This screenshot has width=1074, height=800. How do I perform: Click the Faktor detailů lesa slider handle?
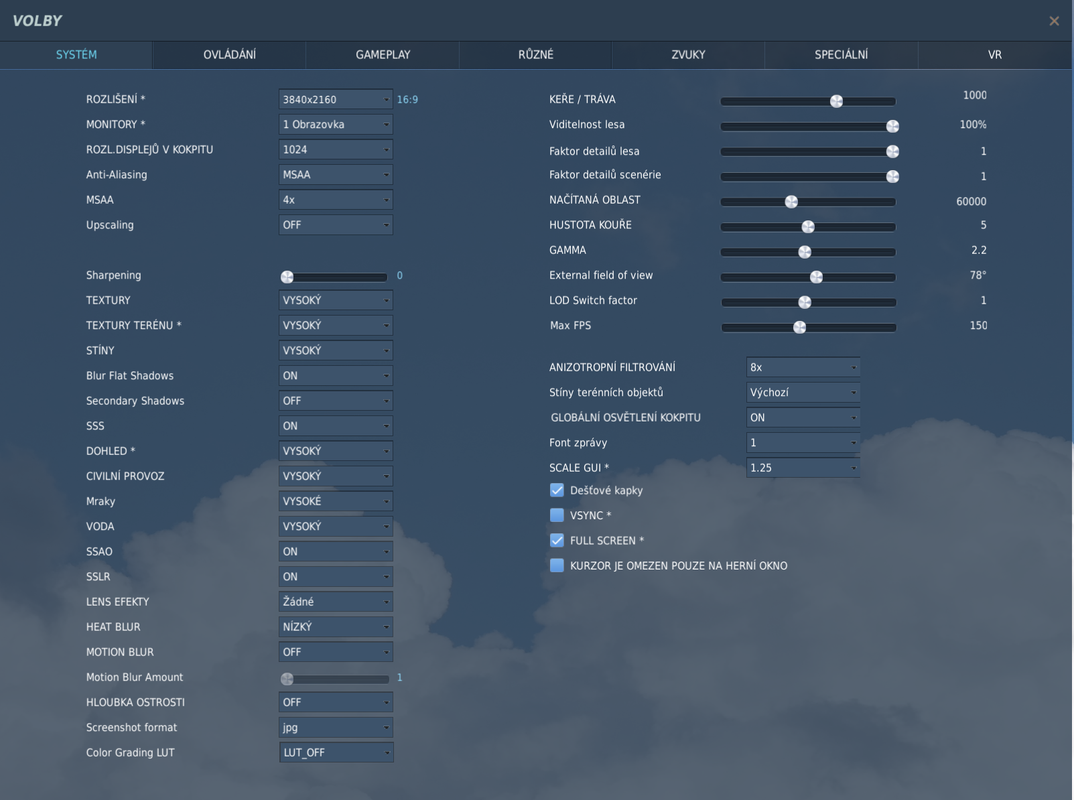[892, 151]
